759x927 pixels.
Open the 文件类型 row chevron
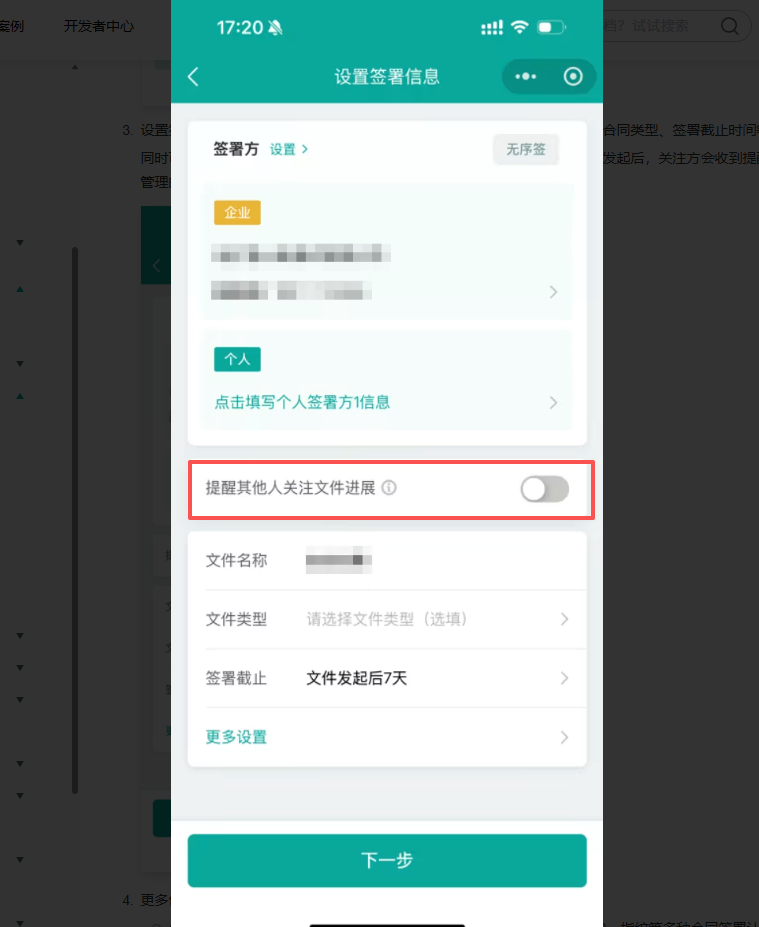pyautogui.click(x=565, y=619)
